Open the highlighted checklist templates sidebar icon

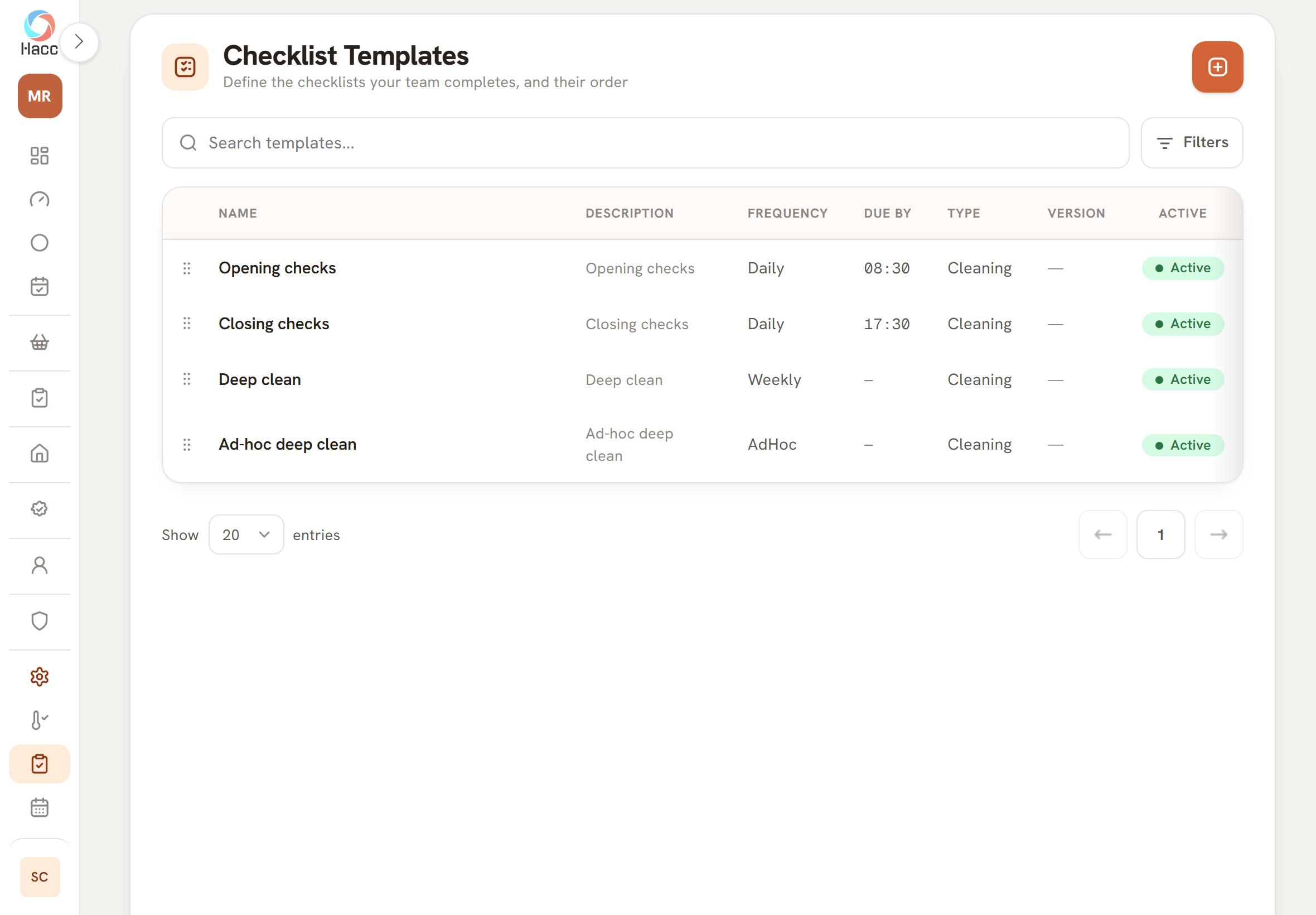[40, 764]
